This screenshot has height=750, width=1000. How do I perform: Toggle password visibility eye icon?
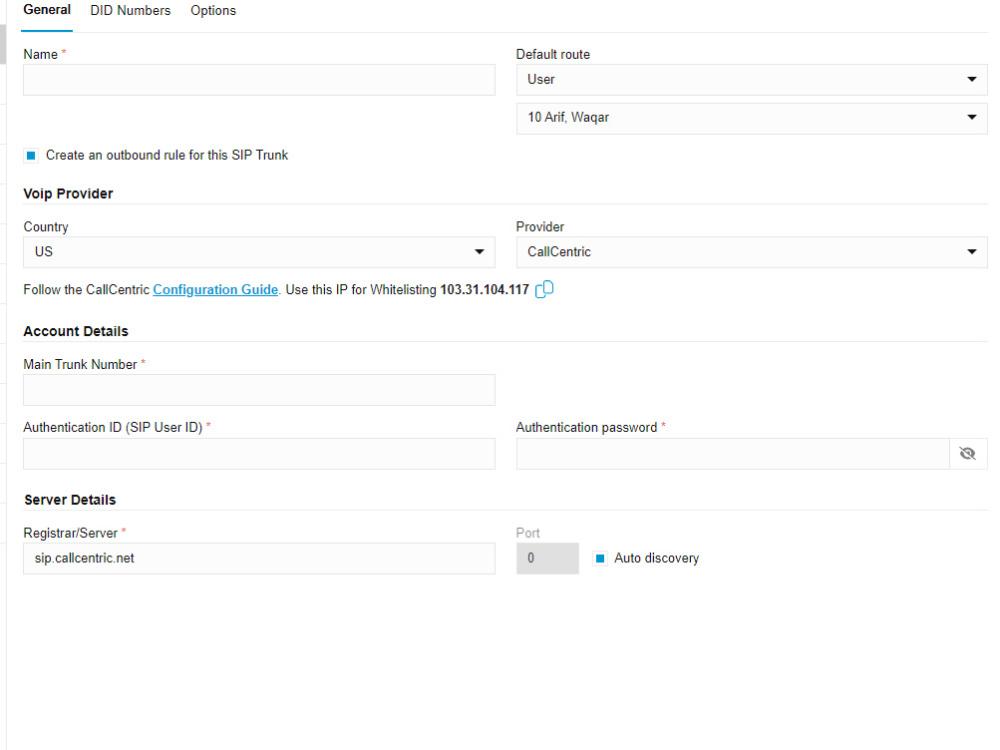coord(967,453)
